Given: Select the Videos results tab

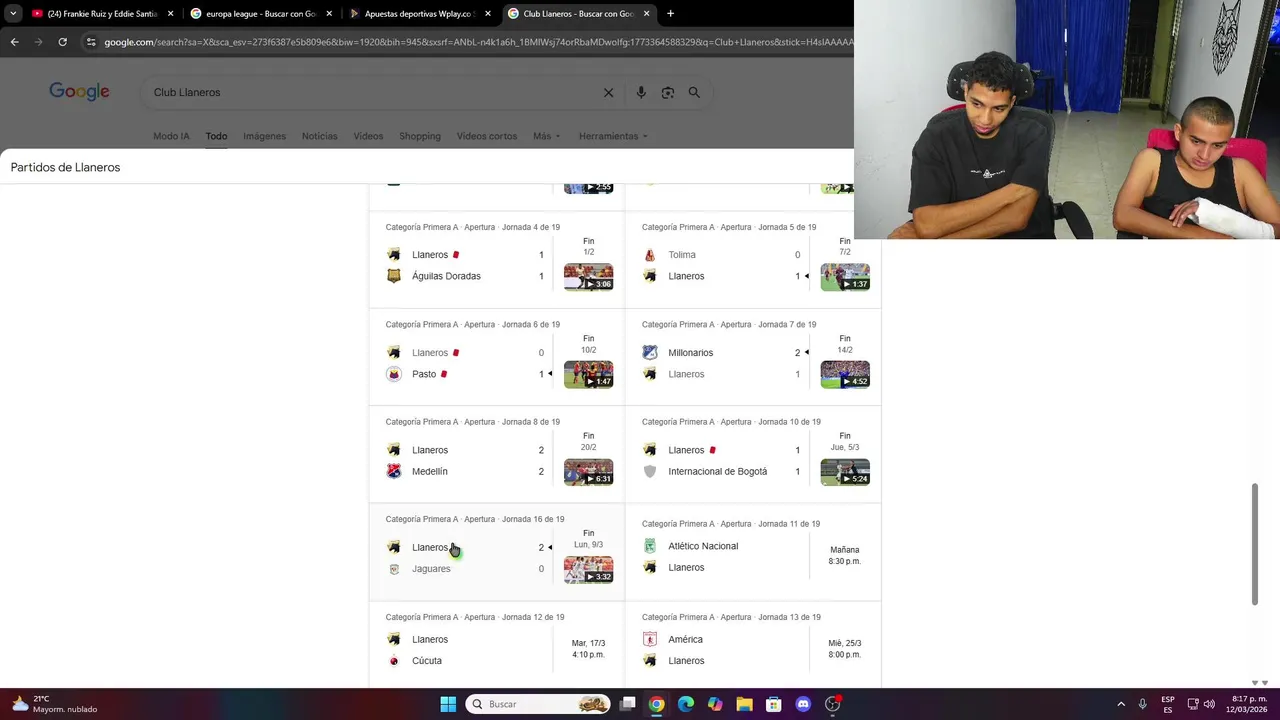Looking at the screenshot, I should click(x=368, y=136).
